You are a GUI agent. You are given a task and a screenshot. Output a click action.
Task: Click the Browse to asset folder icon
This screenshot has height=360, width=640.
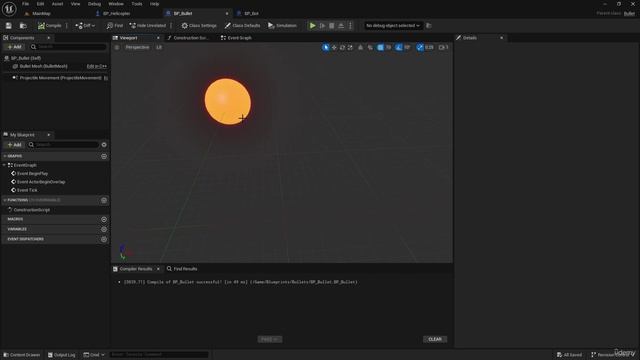[23, 26]
